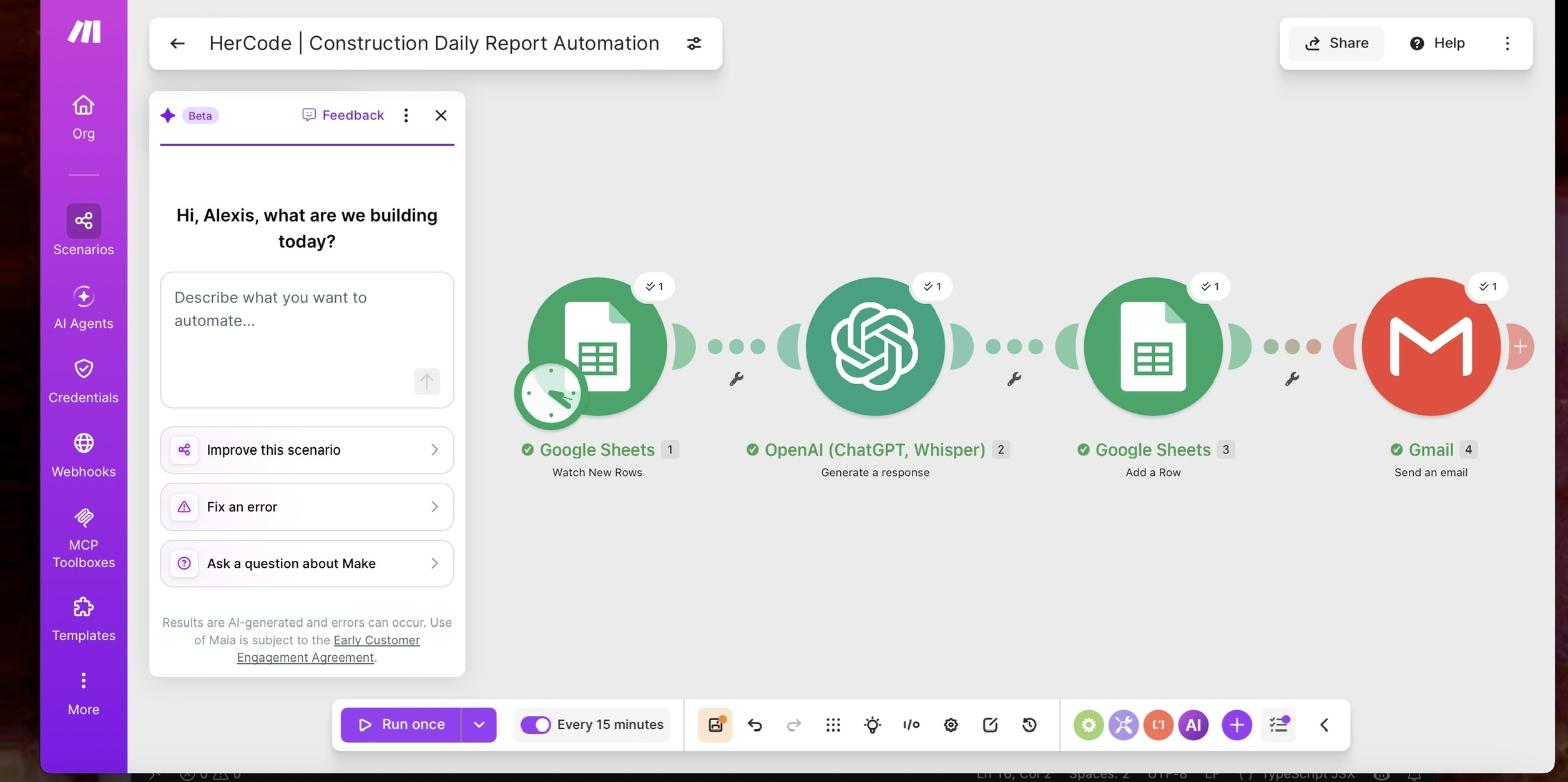Click the Make logo in the sidebar
Image resolution: width=1568 pixels, height=782 pixels.
84,31
